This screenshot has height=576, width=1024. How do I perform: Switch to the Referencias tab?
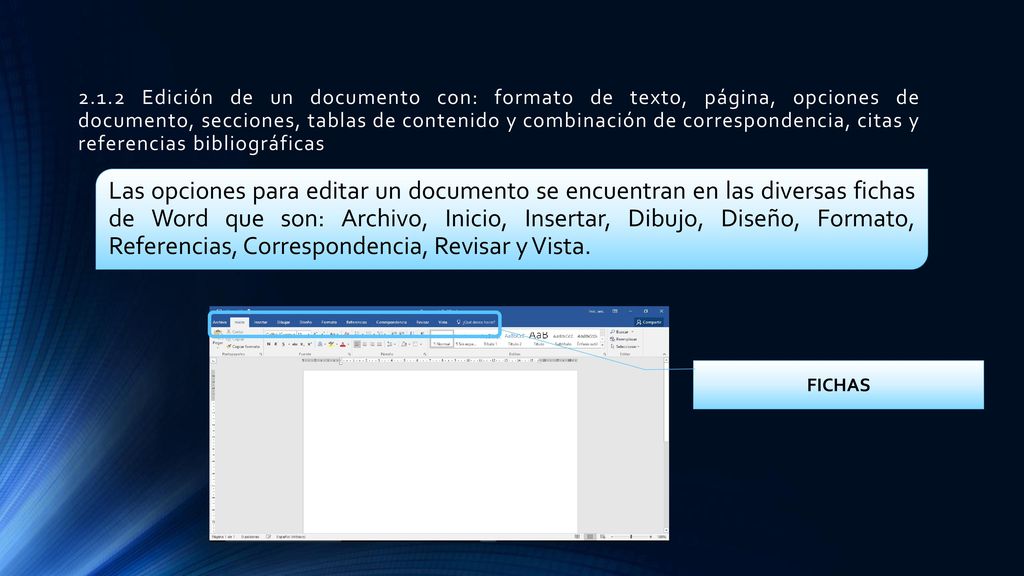coord(356,322)
